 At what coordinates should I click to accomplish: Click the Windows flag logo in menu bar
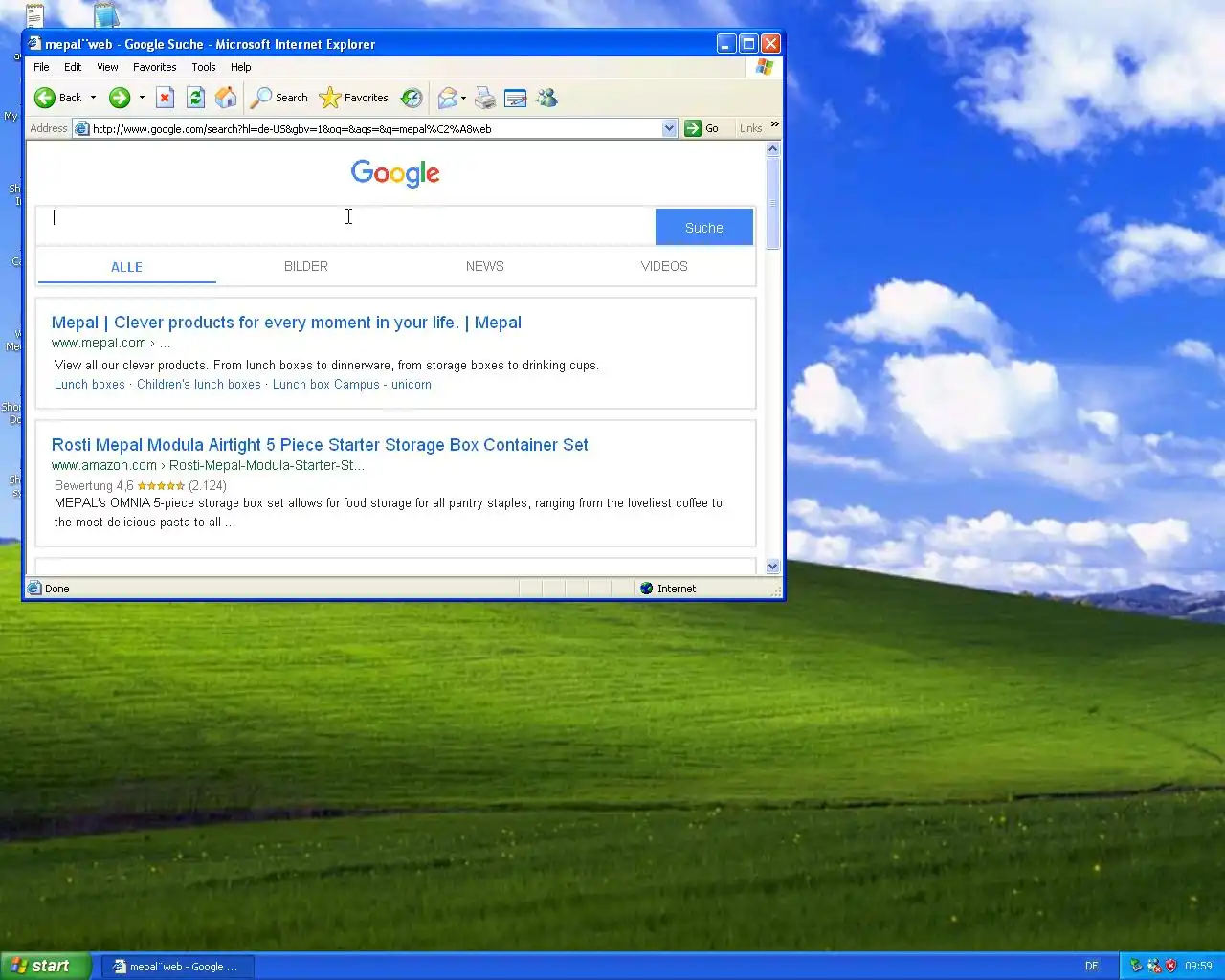(765, 67)
